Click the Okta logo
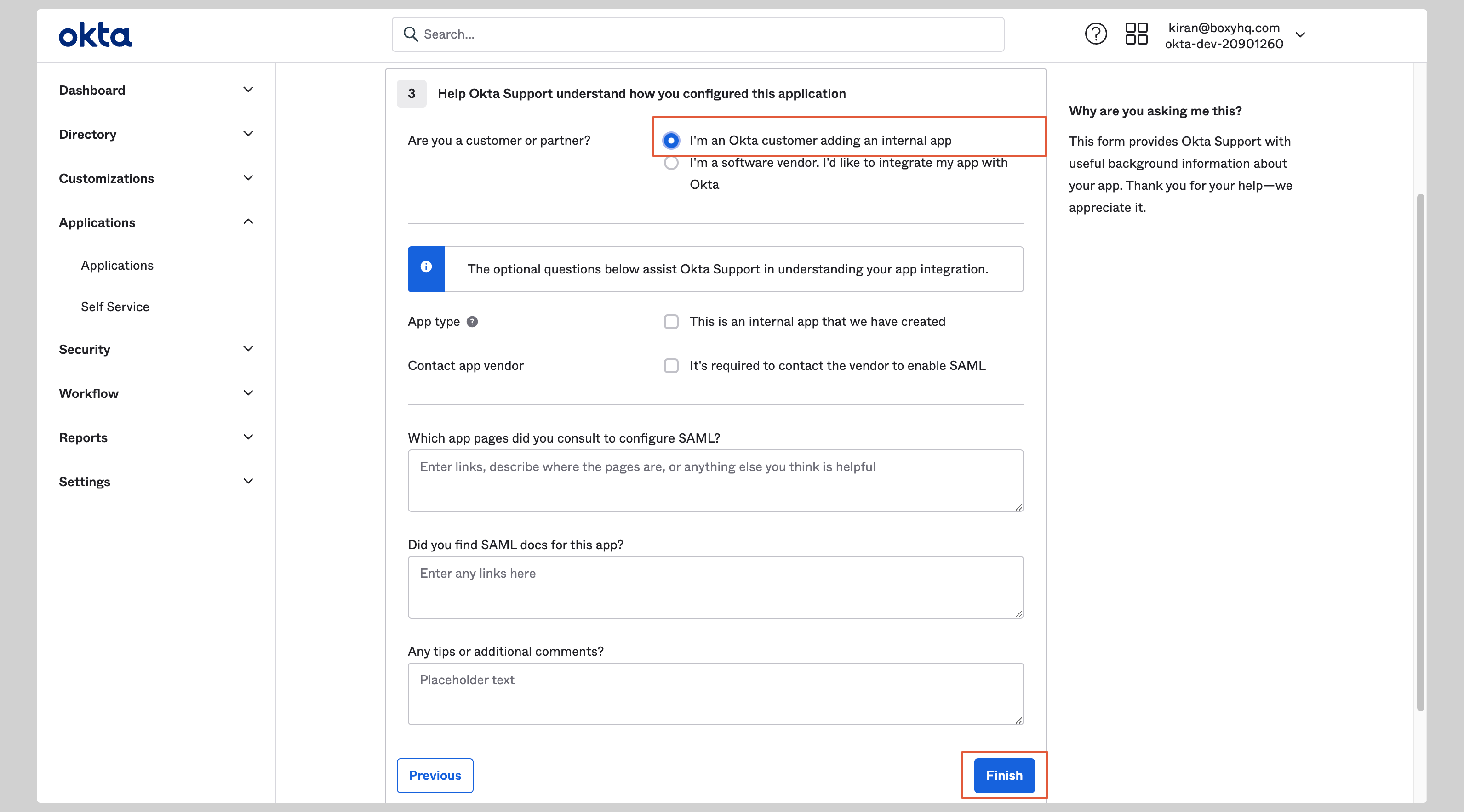1464x812 pixels. (95, 34)
